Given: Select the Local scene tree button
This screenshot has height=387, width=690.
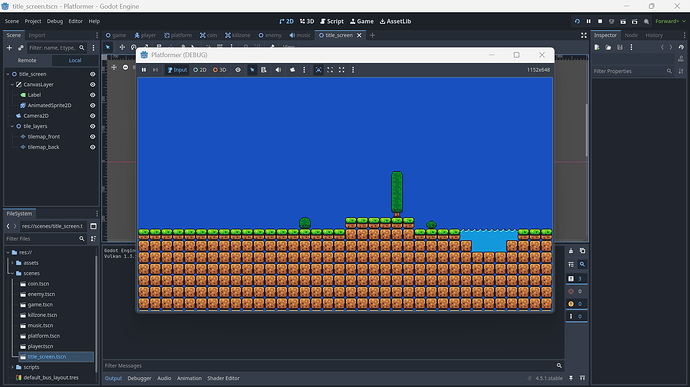Looking at the screenshot, I should point(75,60).
